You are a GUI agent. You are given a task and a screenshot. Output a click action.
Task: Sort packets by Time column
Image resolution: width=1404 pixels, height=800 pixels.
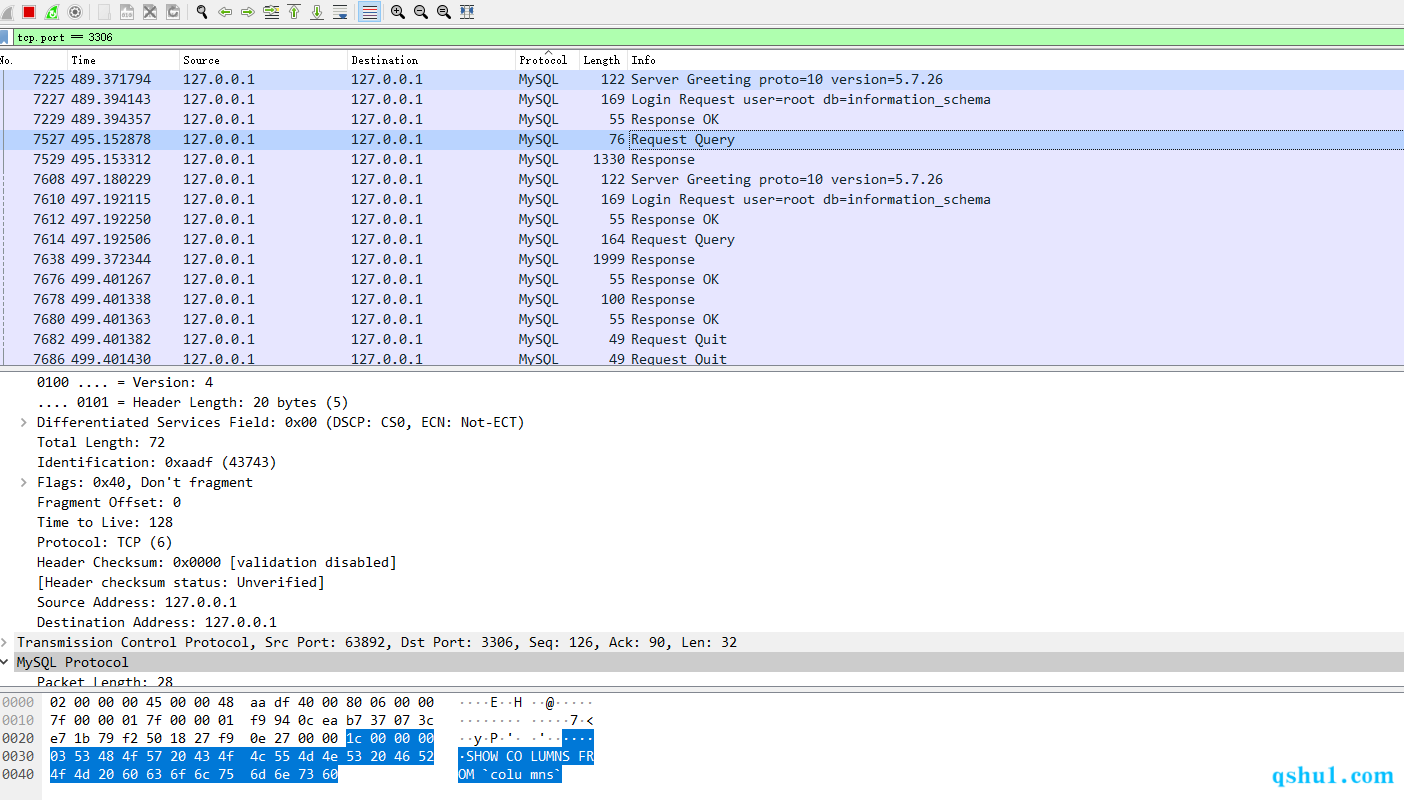[123, 60]
